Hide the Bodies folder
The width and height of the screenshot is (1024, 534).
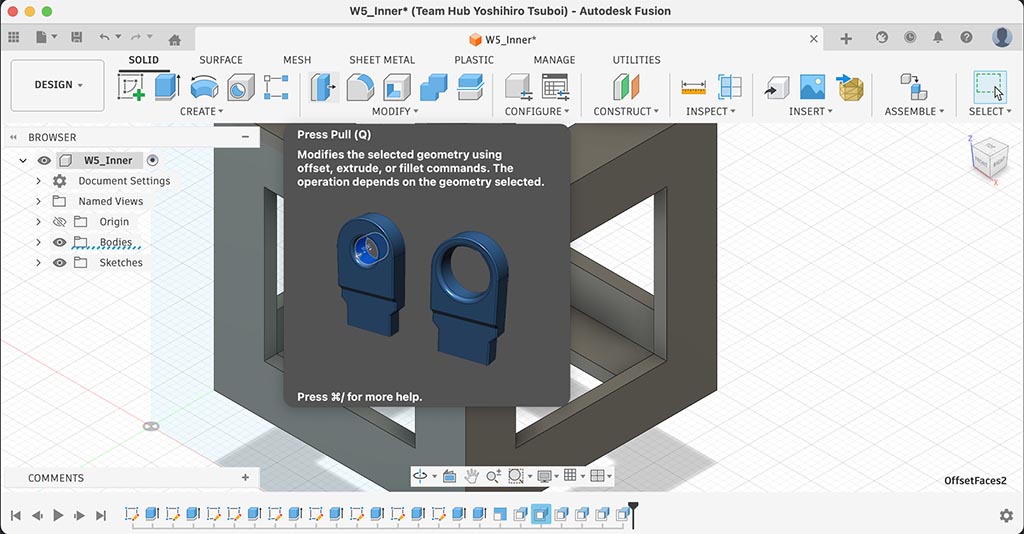coord(59,242)
